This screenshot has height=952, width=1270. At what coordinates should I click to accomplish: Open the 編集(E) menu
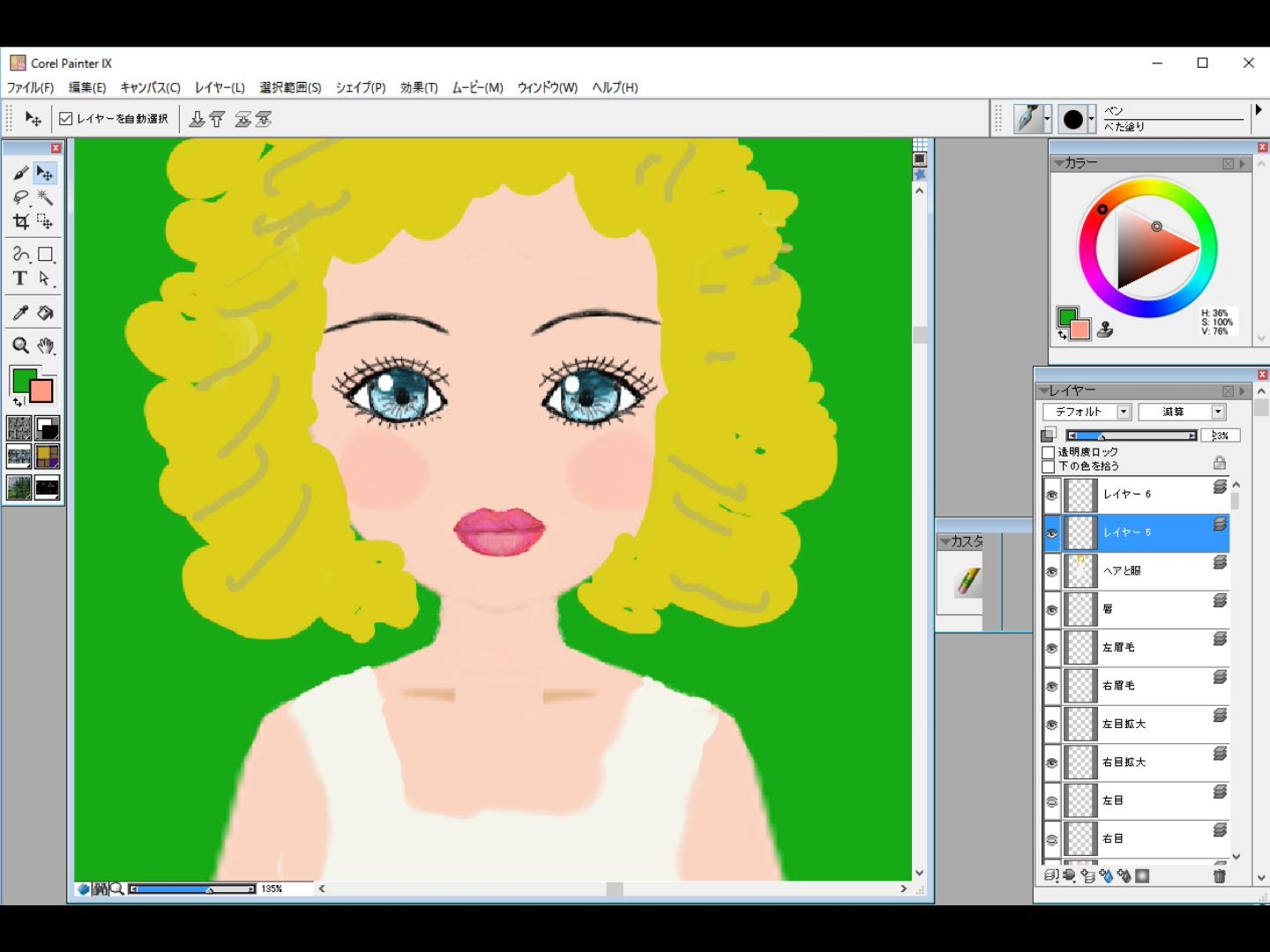pyautogui.click(x=87, y=87)
